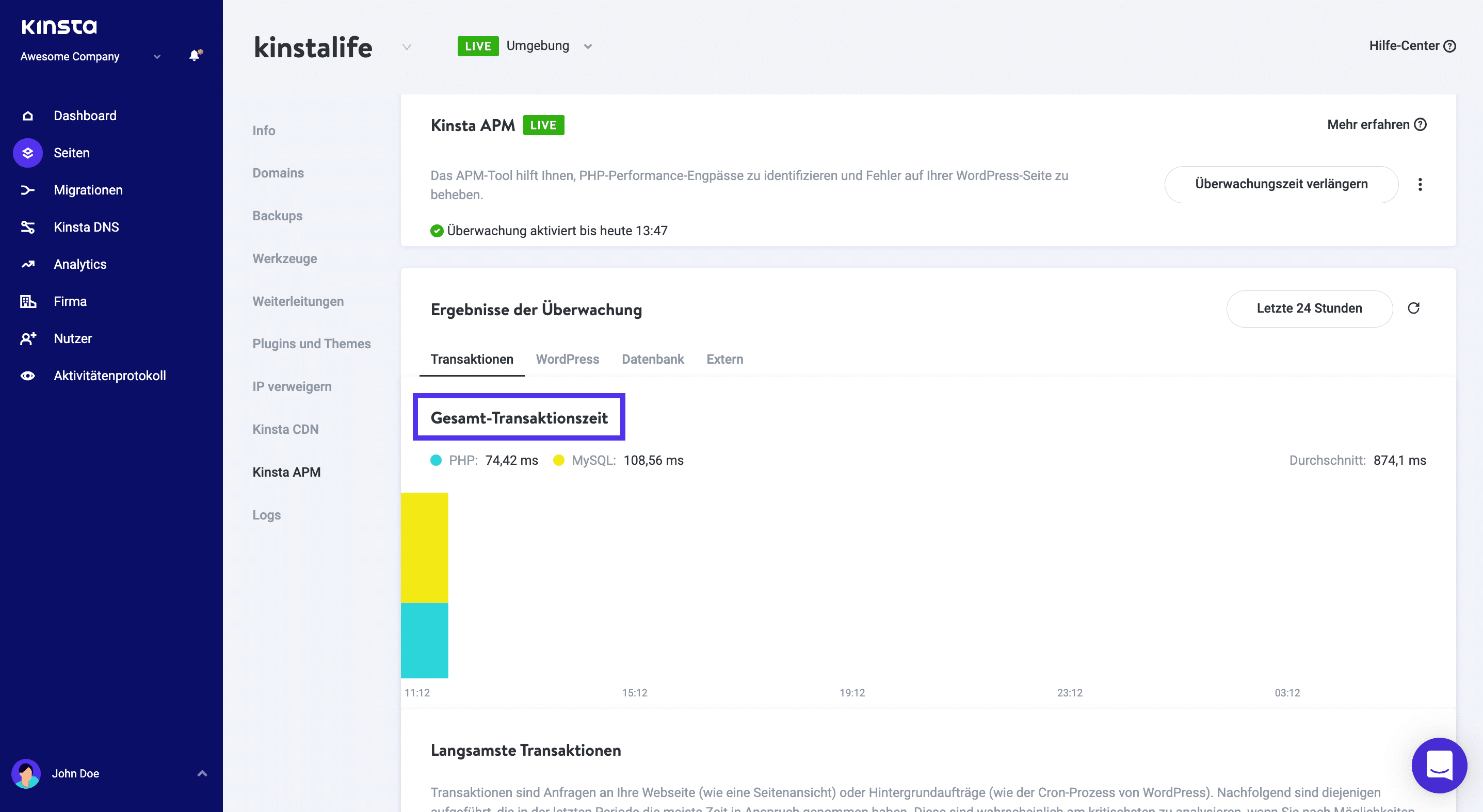
Task: Open Weiterleitungen site section
Action: point(298,302)
